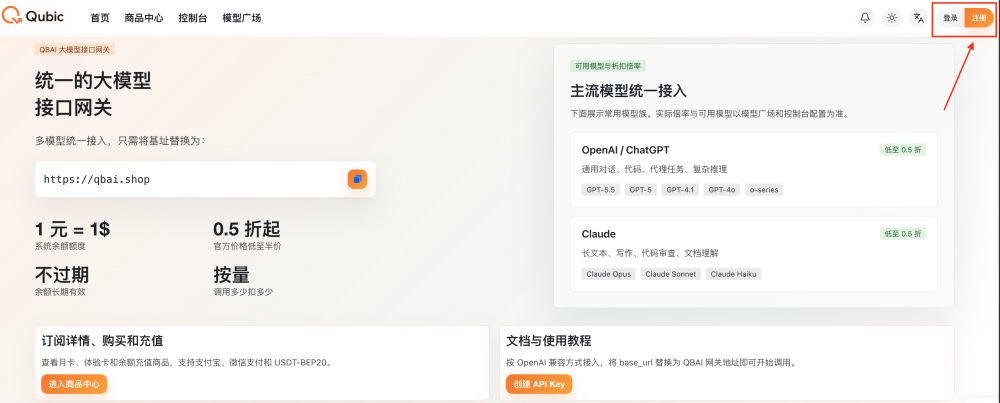Screen dimensions: 1000x403
Task: Click the OpenAI / ChatGPT card title
Action: point(626,150)
